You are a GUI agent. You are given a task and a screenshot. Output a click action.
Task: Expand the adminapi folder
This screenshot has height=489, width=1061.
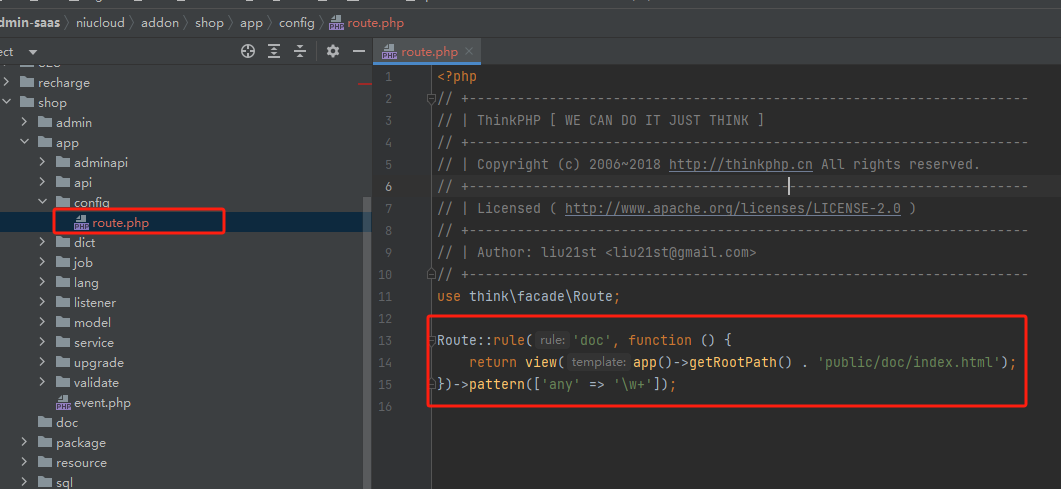pos(43,163)
